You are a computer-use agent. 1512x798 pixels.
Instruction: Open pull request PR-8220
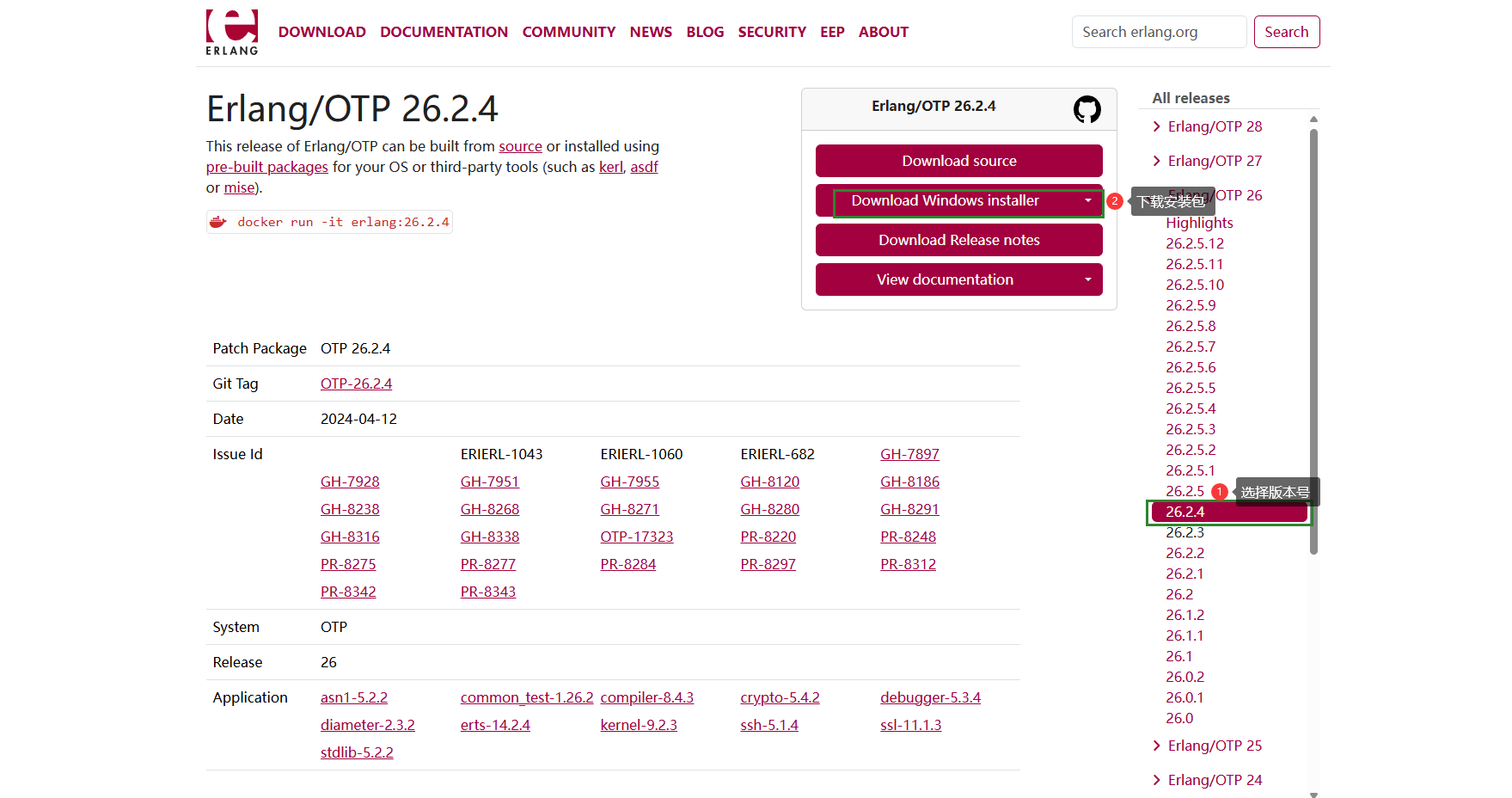[x=768, y=537]
